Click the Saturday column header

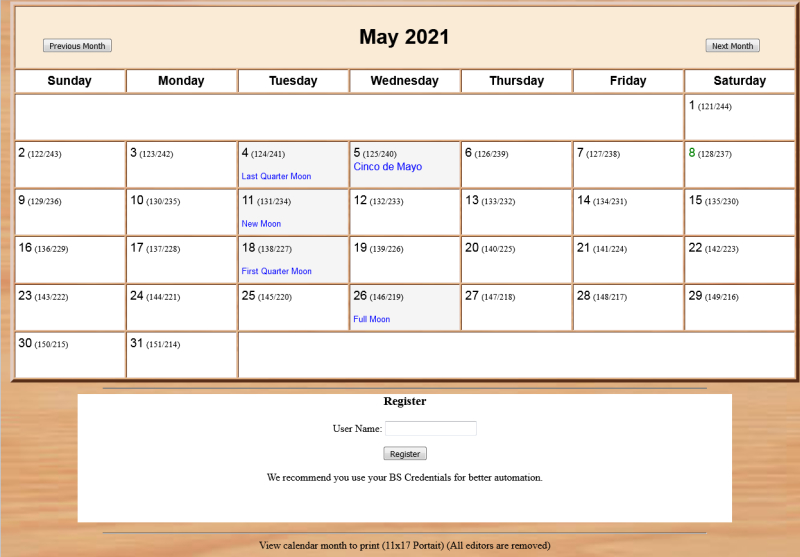click(x=740, y=81)
